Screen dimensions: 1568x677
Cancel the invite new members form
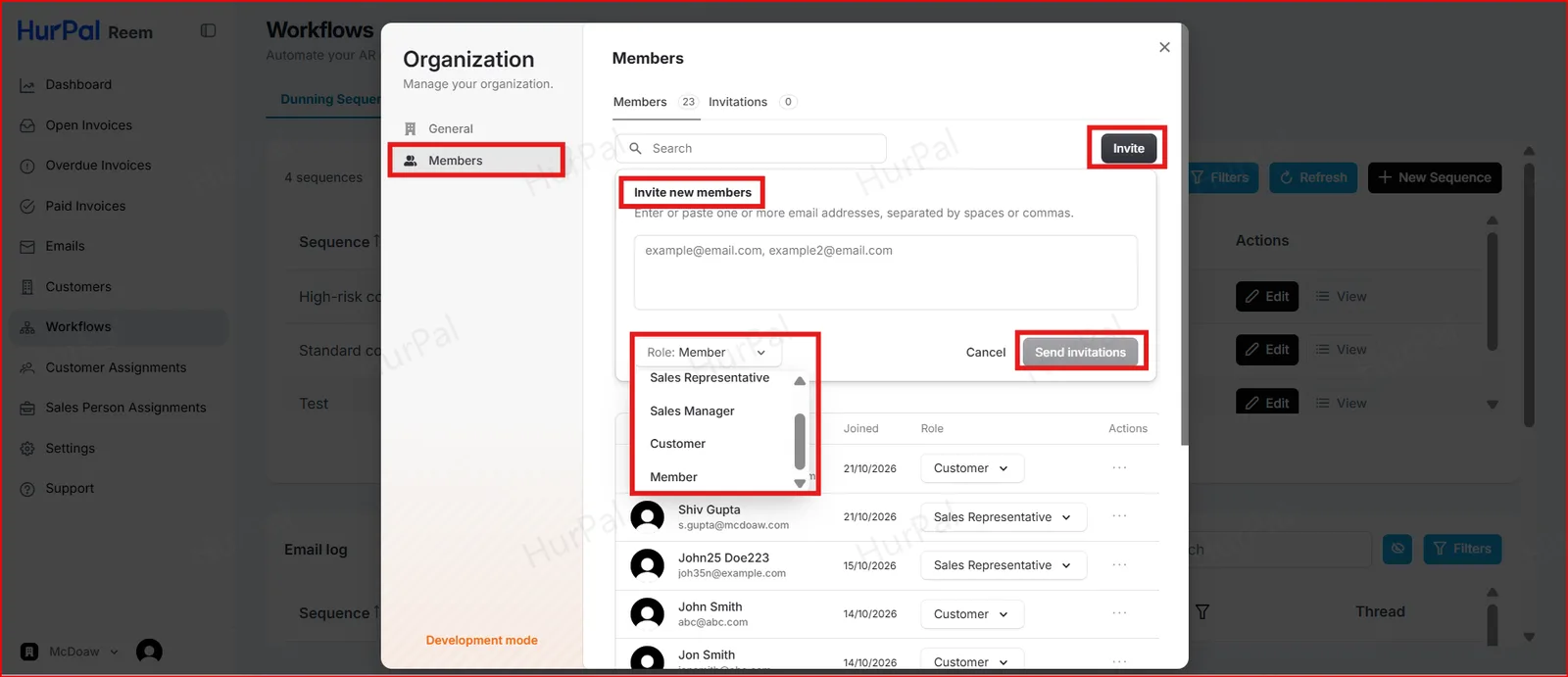click(x=985, y=352)
